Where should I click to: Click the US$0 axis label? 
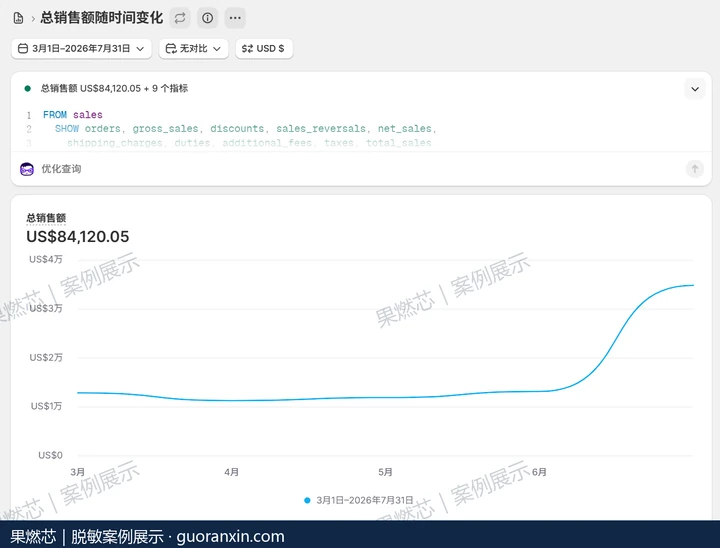(x=50, y=455)
